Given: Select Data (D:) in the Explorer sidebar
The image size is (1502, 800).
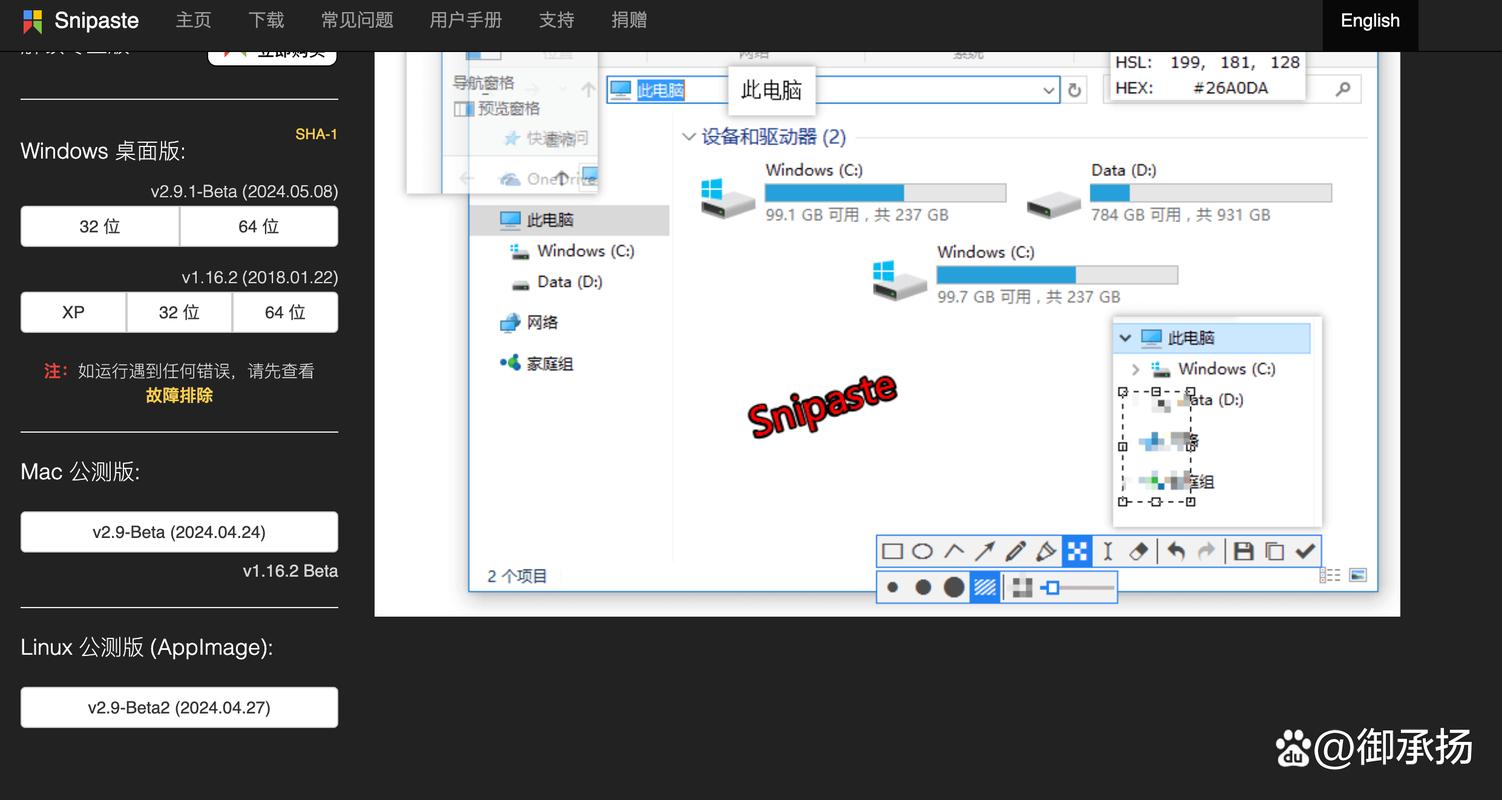Looking at the screenshot, I should click(x=557, y=282).
